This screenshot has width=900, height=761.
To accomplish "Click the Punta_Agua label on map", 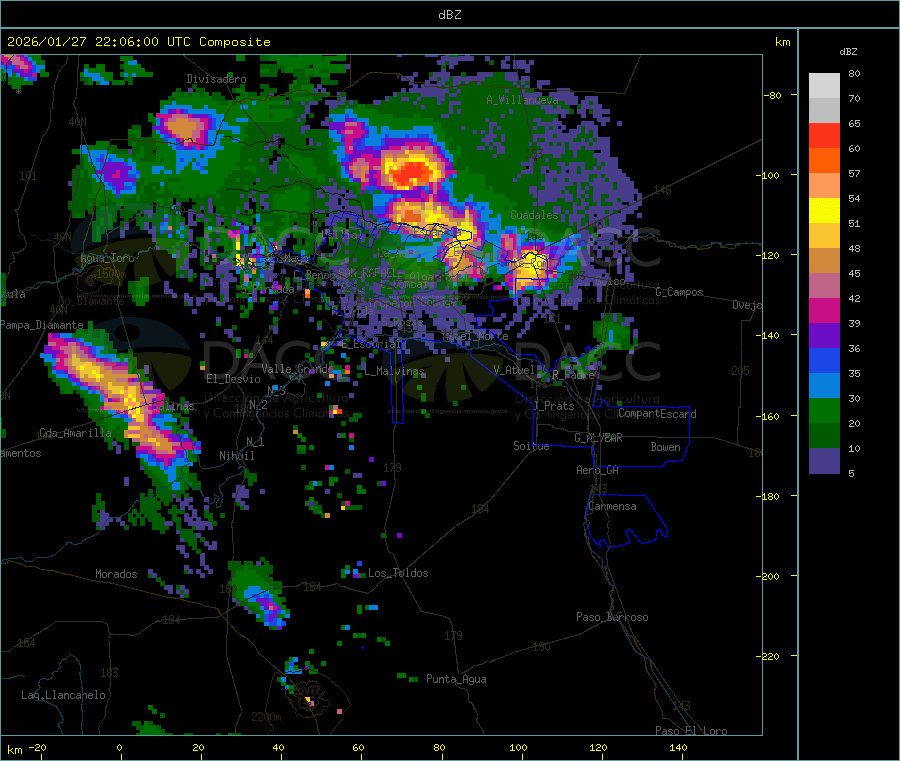I will coord(456,679).
